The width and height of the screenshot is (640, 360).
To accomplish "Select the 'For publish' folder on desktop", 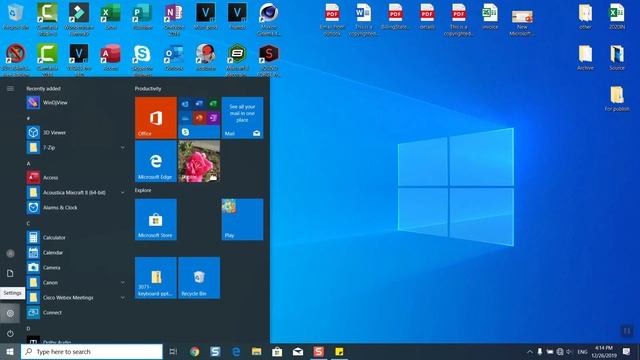I will tap(617, 99).
